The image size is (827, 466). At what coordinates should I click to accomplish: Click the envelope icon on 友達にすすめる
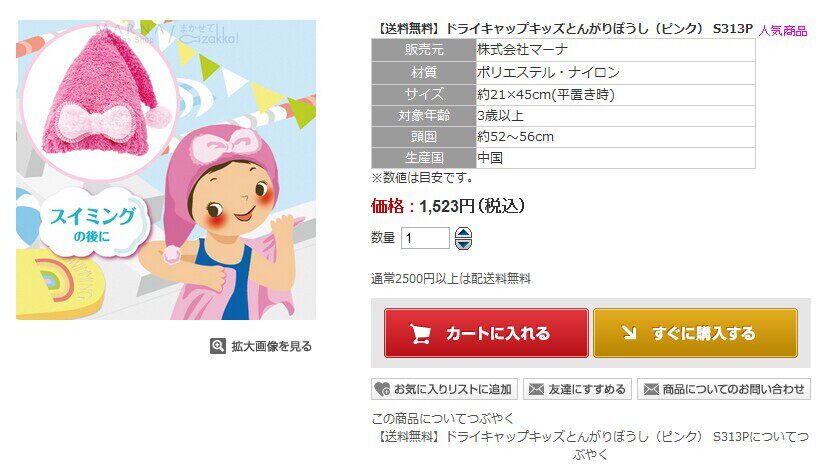tap(536, 390)
